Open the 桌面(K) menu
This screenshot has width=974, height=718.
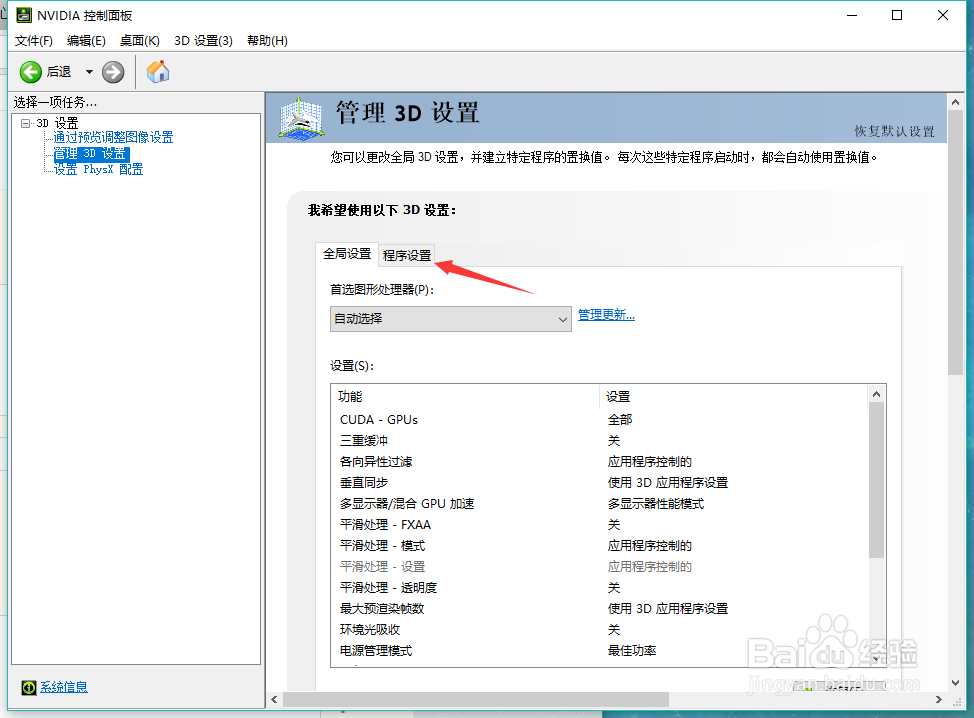140,40
